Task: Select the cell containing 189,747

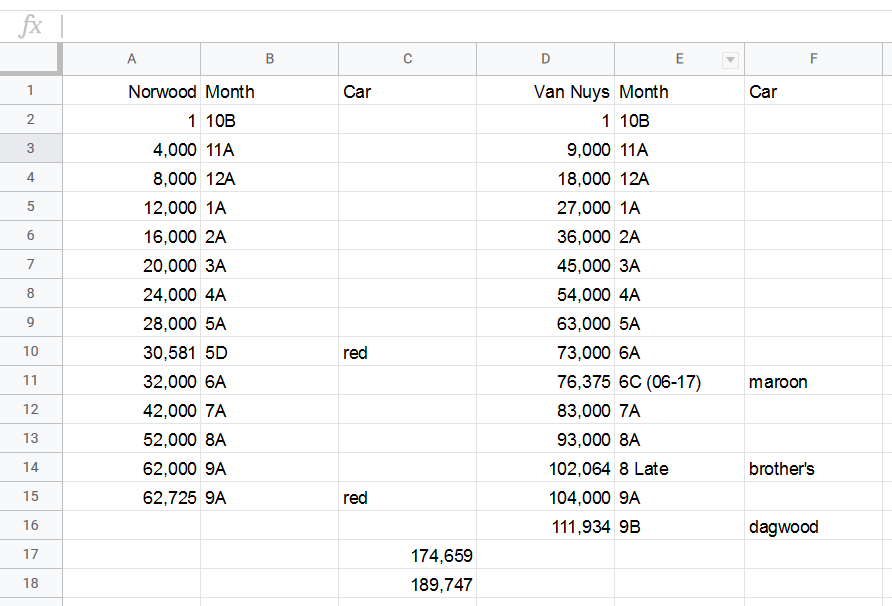Action: [407, 585]
